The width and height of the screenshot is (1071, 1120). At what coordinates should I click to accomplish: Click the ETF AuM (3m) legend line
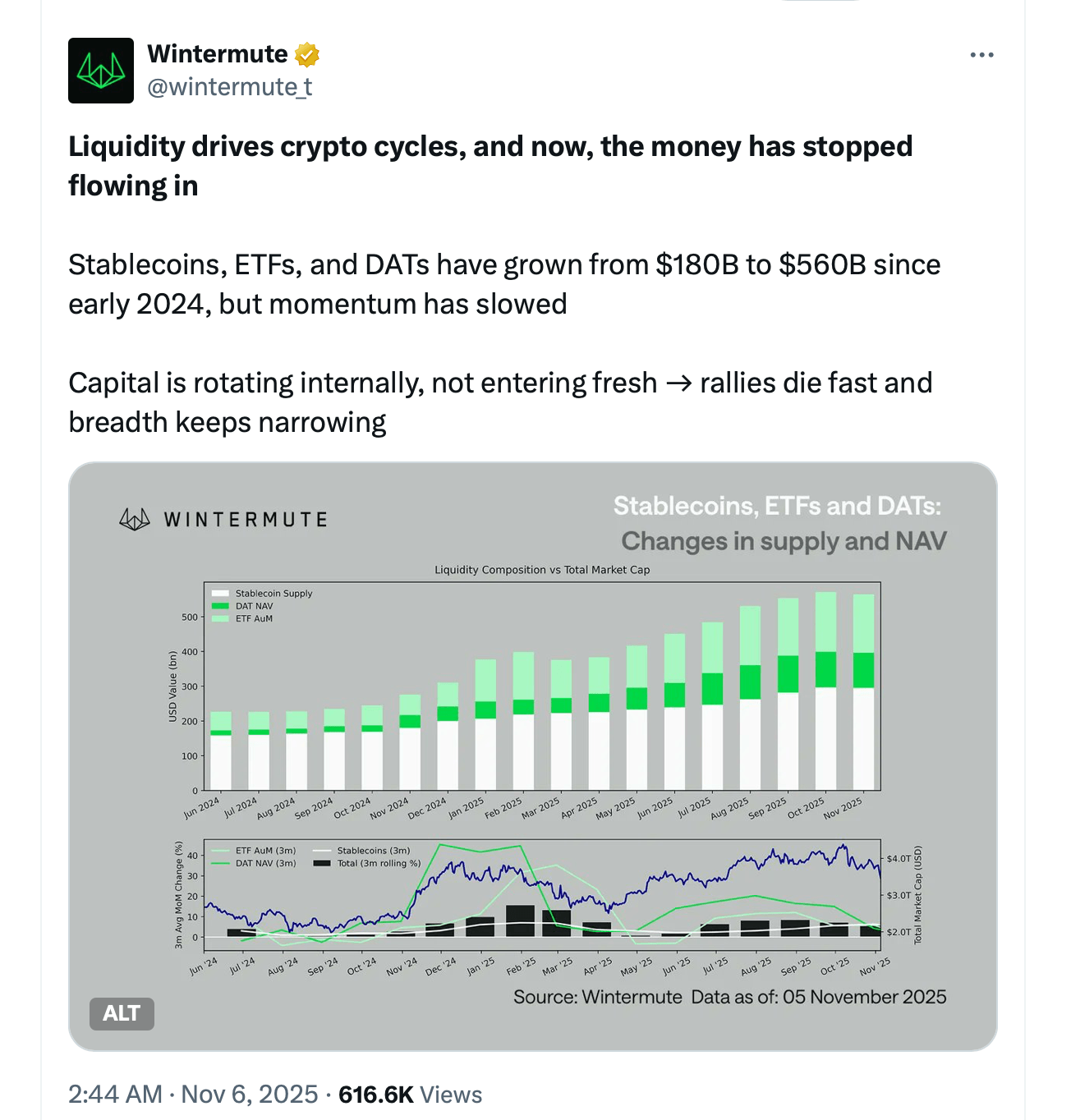(221, 851)
